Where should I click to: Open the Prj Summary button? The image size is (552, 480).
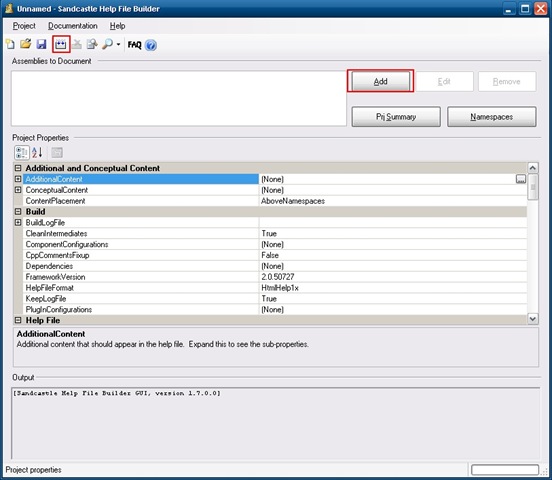396,117
